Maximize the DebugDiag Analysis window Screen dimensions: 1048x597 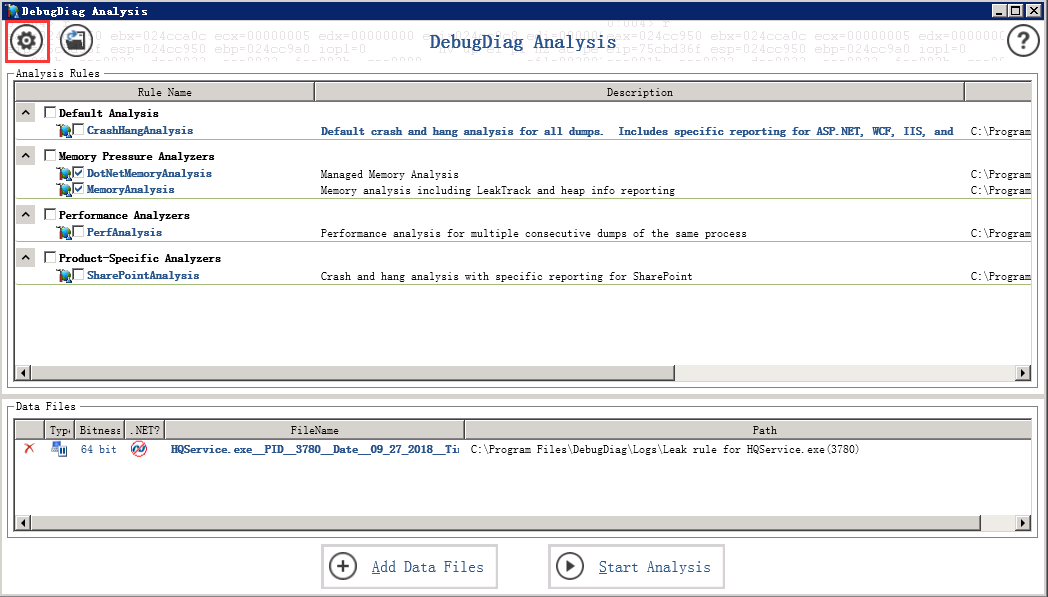click(x=1016, y=10)
